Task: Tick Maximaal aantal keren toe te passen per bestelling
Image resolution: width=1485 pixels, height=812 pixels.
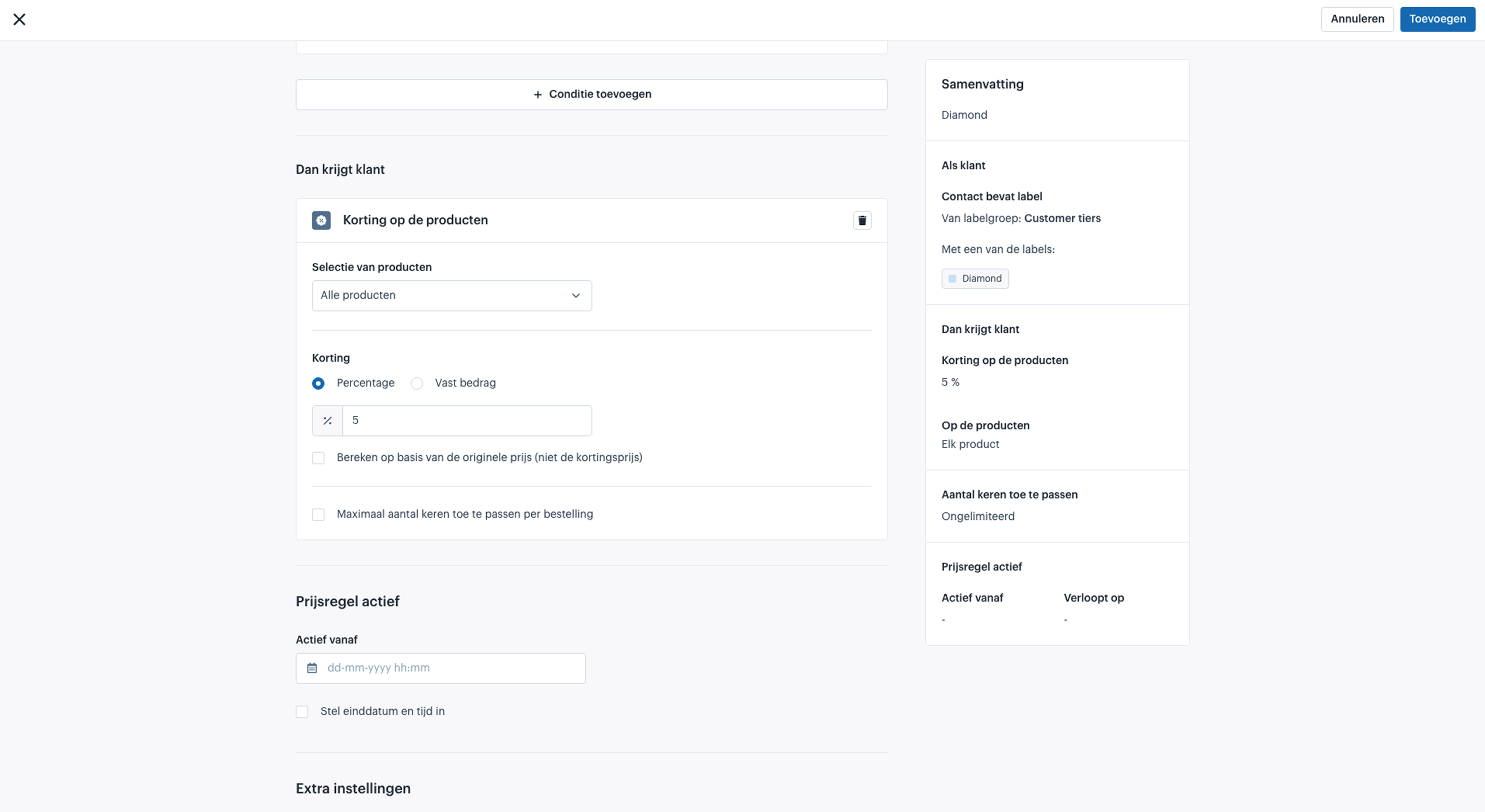Action: pyautogui.click(x=318, y=515)
